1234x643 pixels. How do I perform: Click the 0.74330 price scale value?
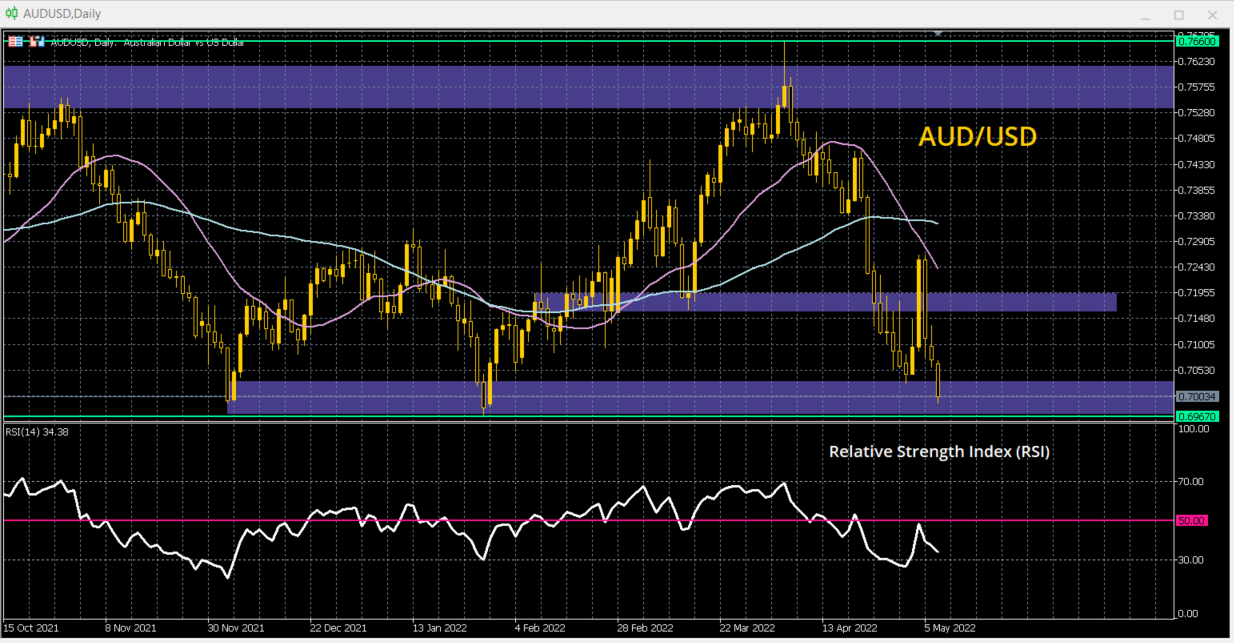1196,164
